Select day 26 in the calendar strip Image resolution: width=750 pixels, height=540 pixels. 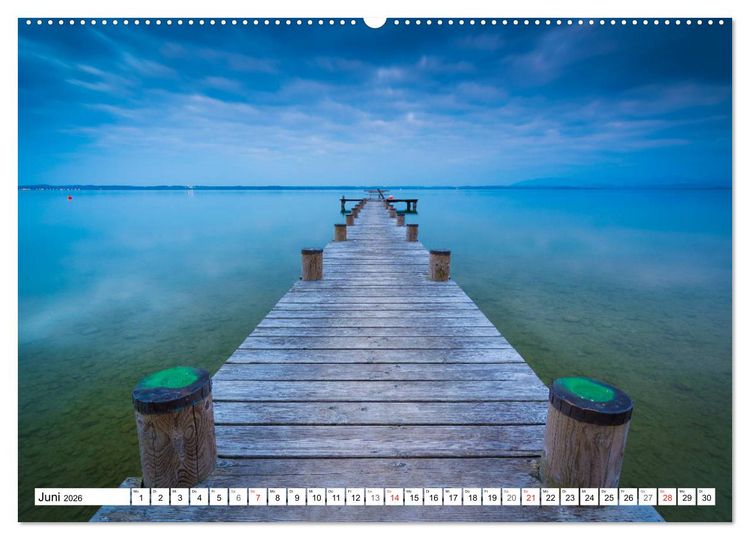click(629, 496)
